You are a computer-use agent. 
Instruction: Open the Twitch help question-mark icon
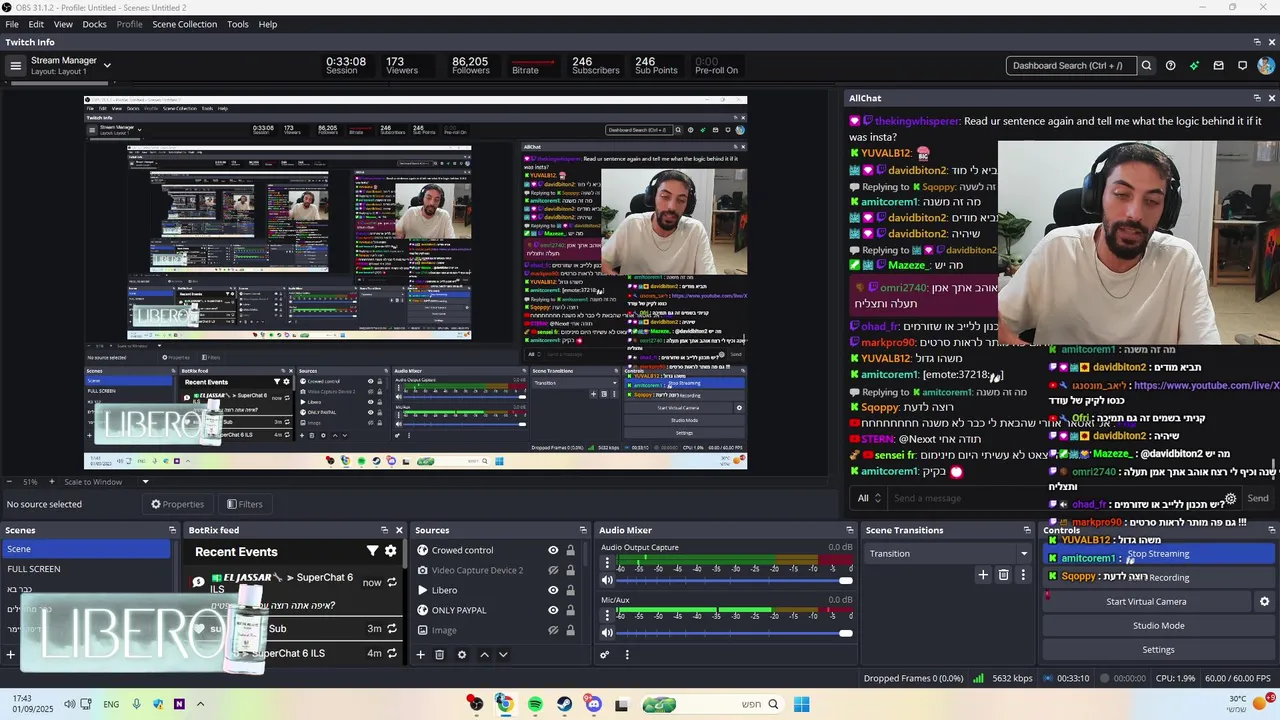(1171, 66)
